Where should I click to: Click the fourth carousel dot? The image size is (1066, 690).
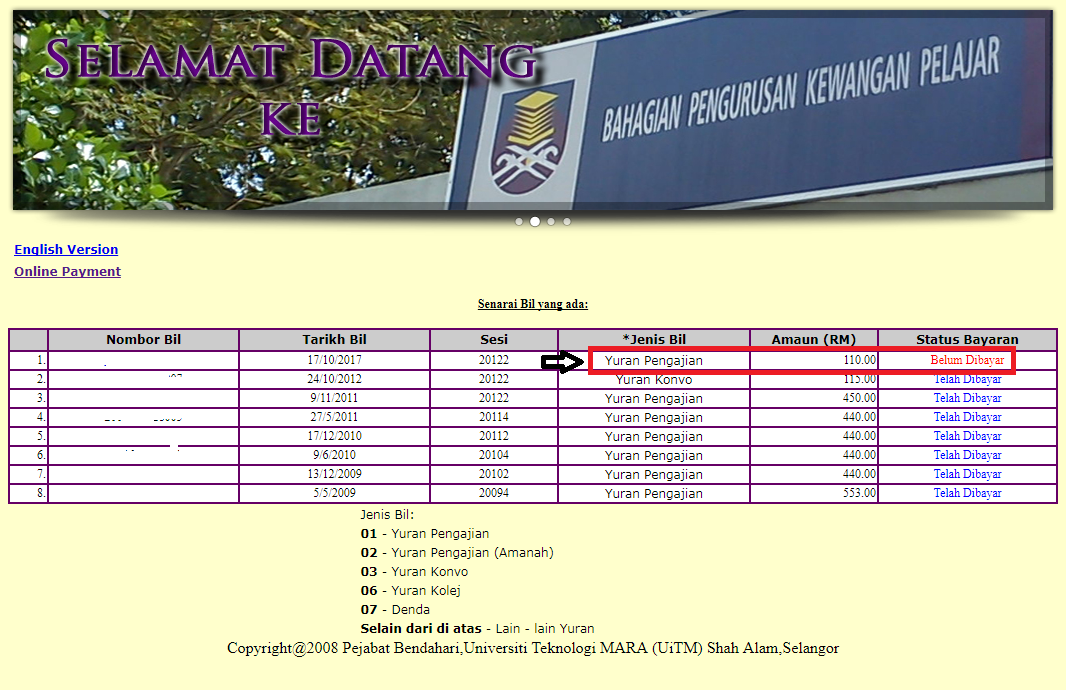[567, 221]
